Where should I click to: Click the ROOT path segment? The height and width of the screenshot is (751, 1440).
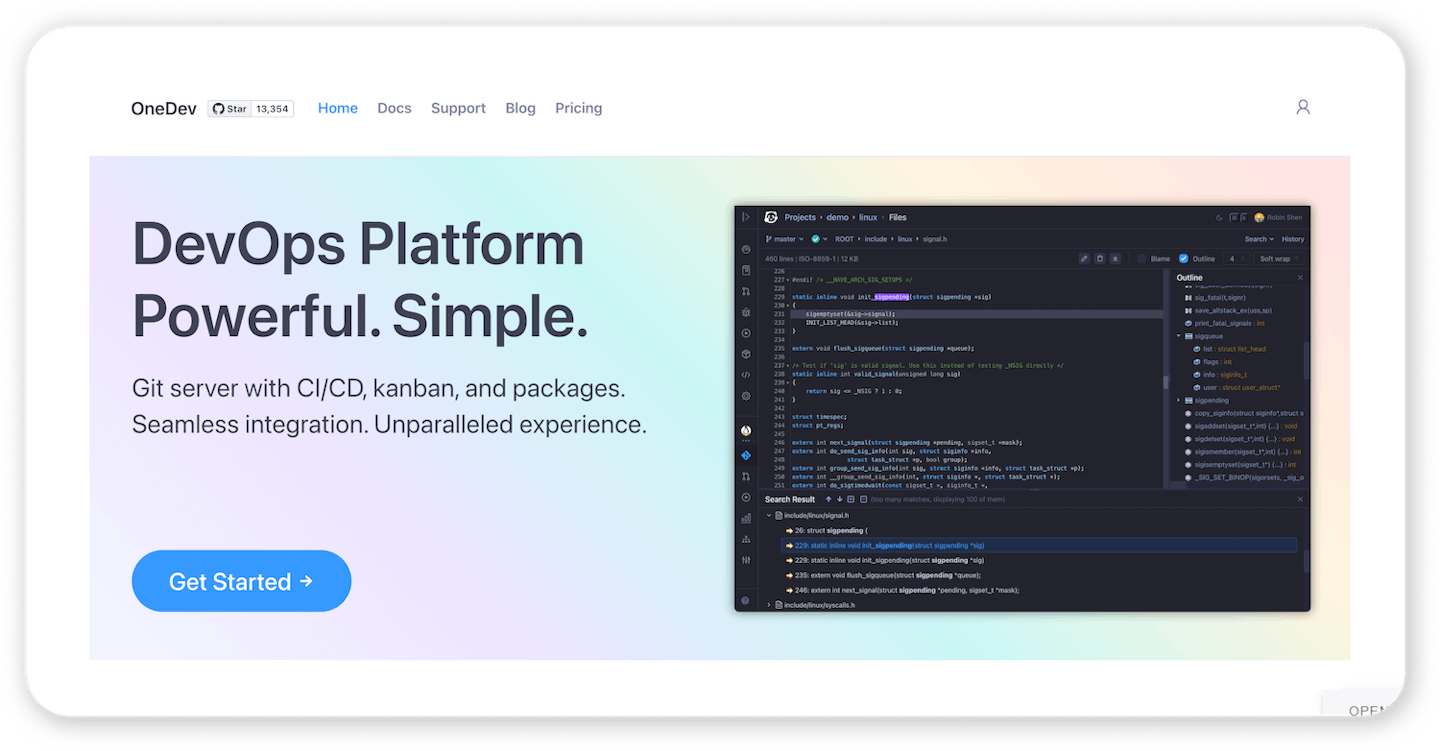845,239
